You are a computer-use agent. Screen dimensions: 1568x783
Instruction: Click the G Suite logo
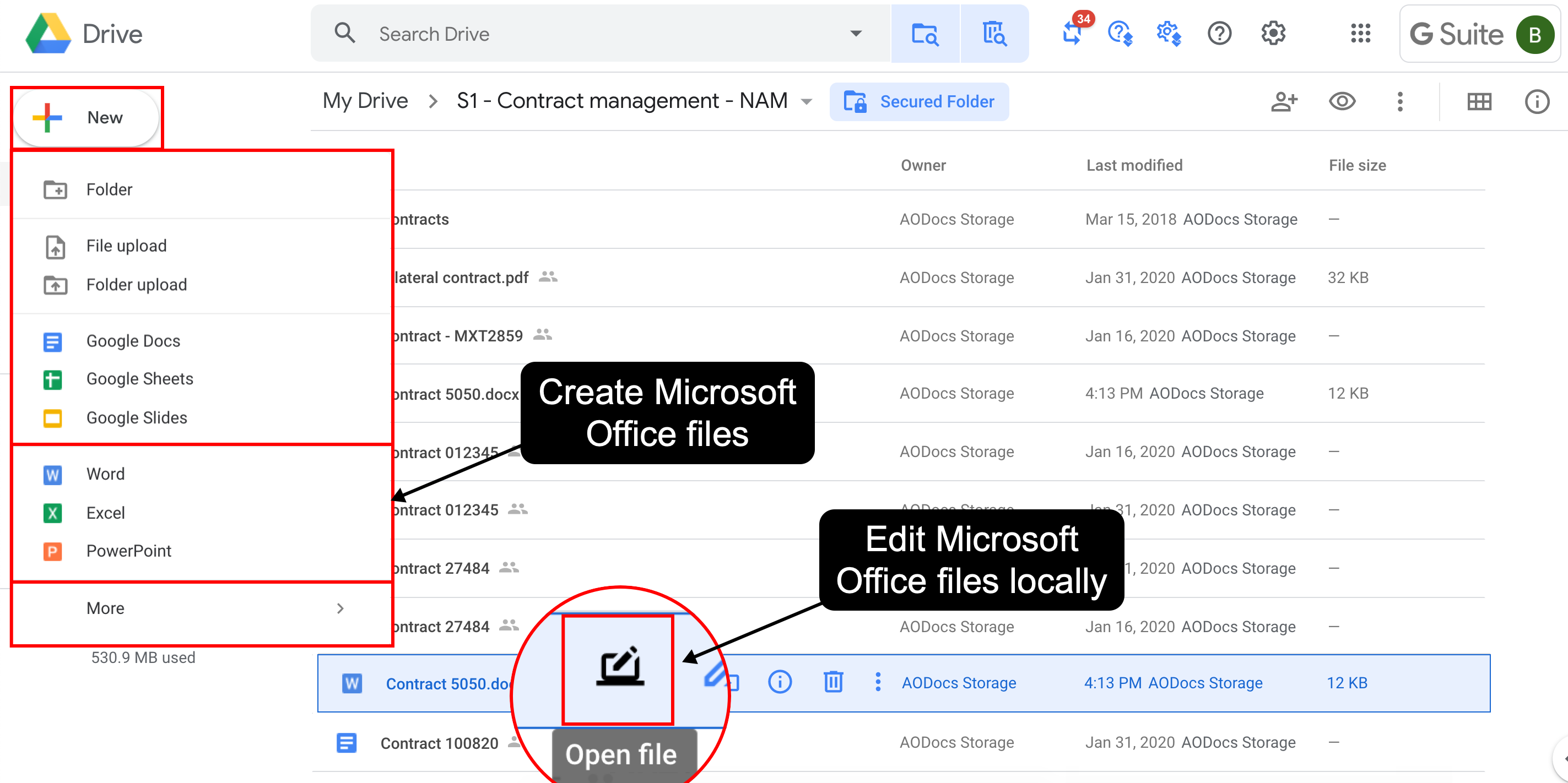click(1456, 35)
